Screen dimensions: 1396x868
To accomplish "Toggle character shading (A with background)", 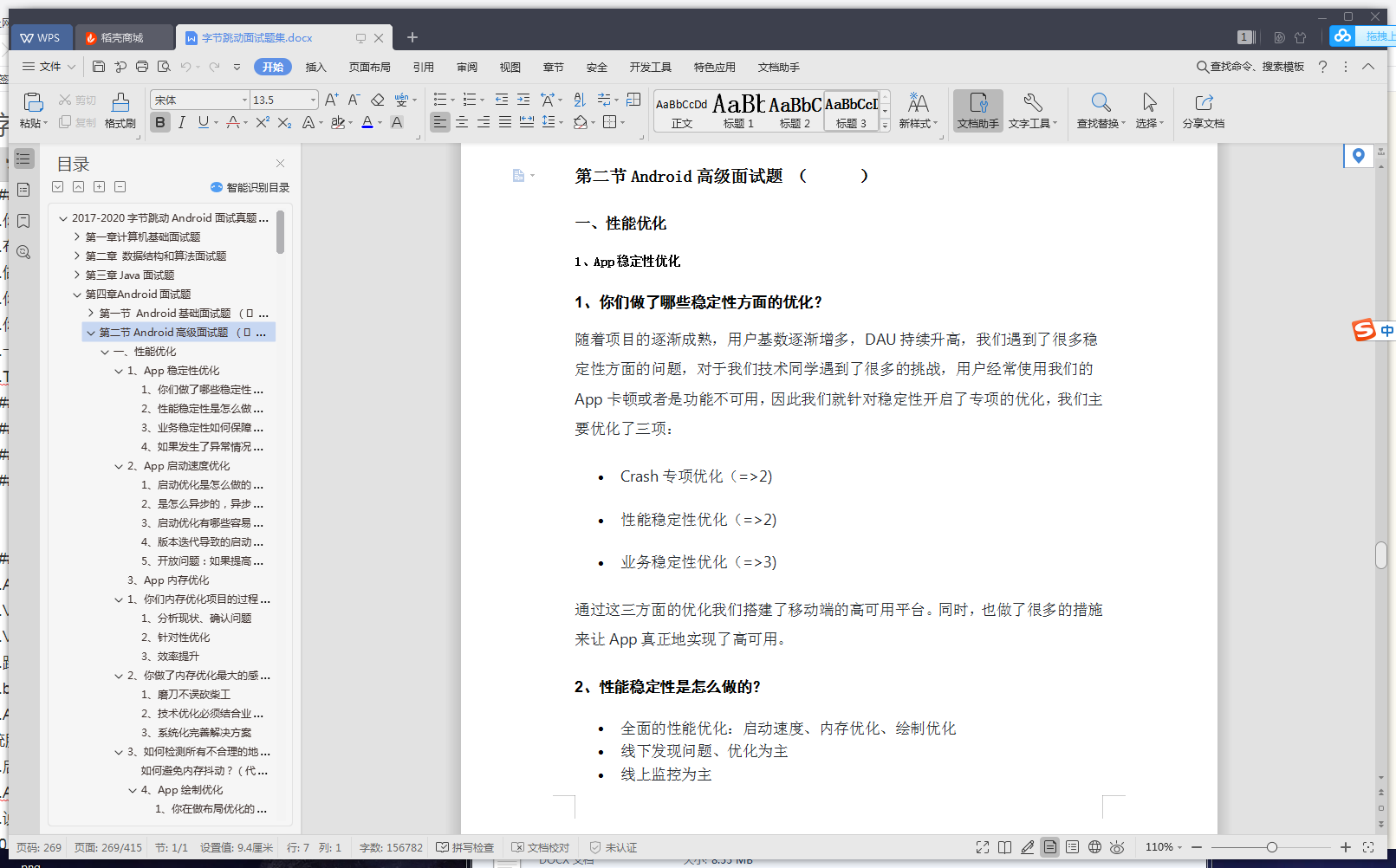I will pyautogui.click(x=397, y=122).
